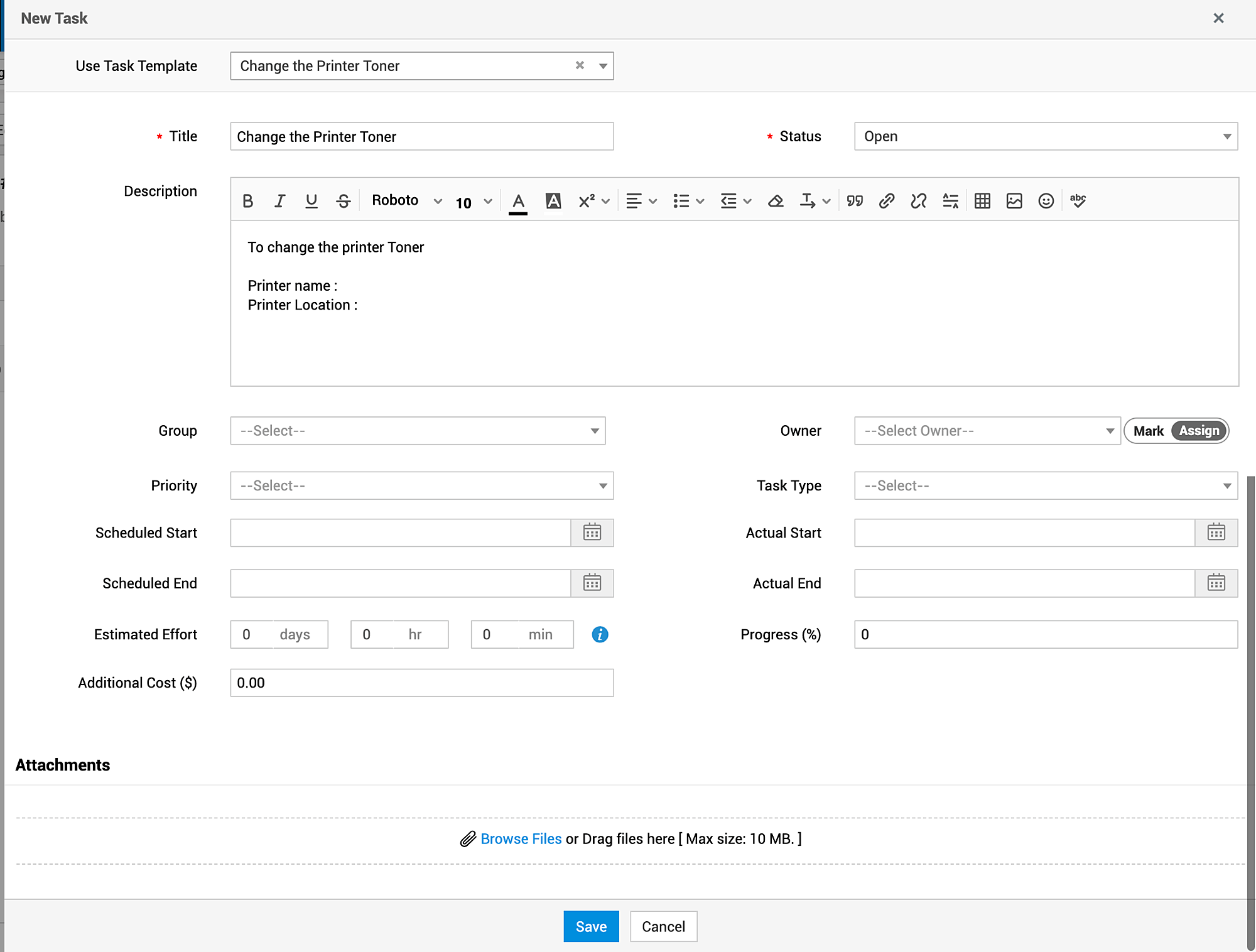Image resolution: width=1256 pixels, height=952 pixels.
Task: Open the Roboto font family menu
Action: tap(406, 201)
